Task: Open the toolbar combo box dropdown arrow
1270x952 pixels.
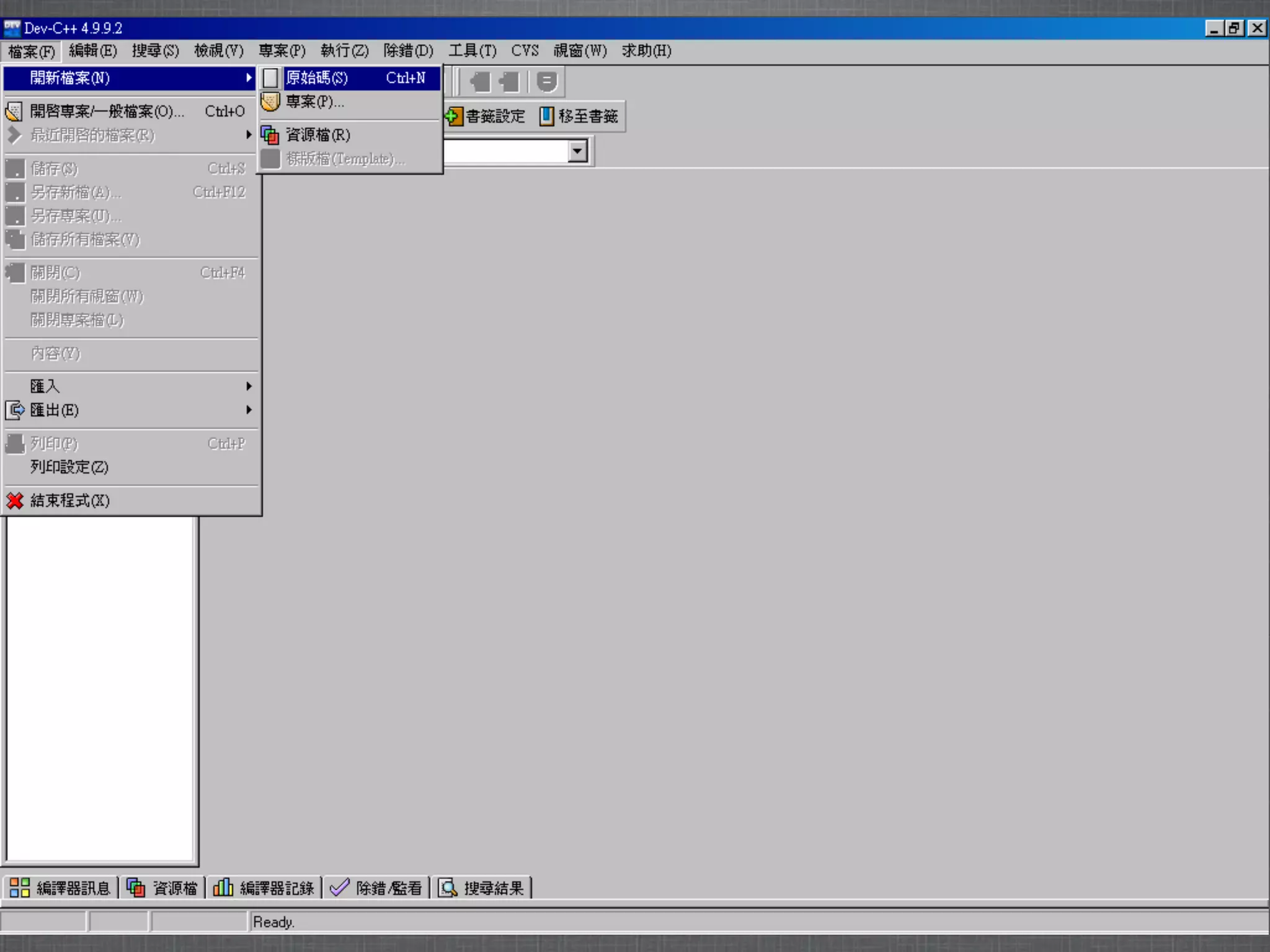Action: (x=577, y=151)
